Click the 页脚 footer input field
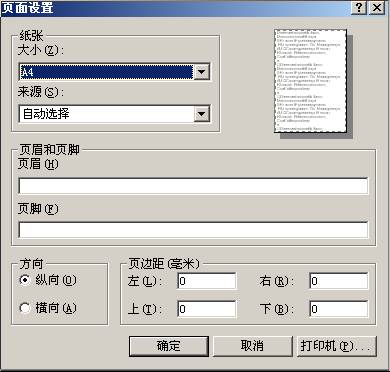Screen dimensions: 390x372 pyautogui.click(x=193, y=230)
